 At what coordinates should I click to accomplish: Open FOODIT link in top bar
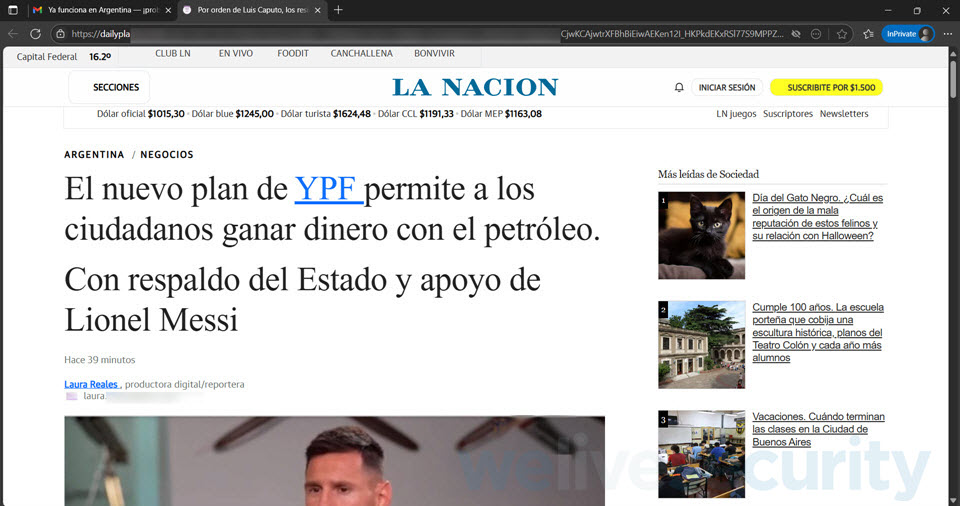[x=293, y=53]
